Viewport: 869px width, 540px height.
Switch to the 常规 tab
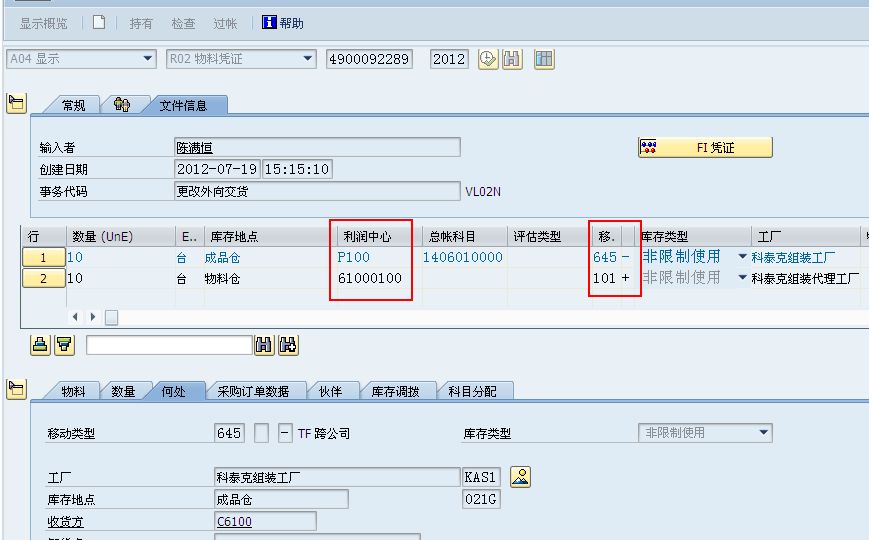[x=74, y=105]
